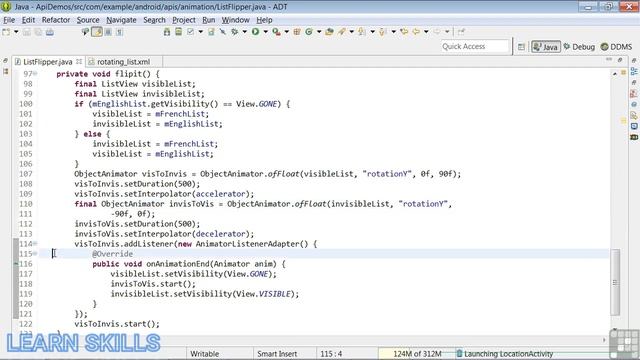
Task: Click the Open Perspective icon
Action: [x=521, y=47]
